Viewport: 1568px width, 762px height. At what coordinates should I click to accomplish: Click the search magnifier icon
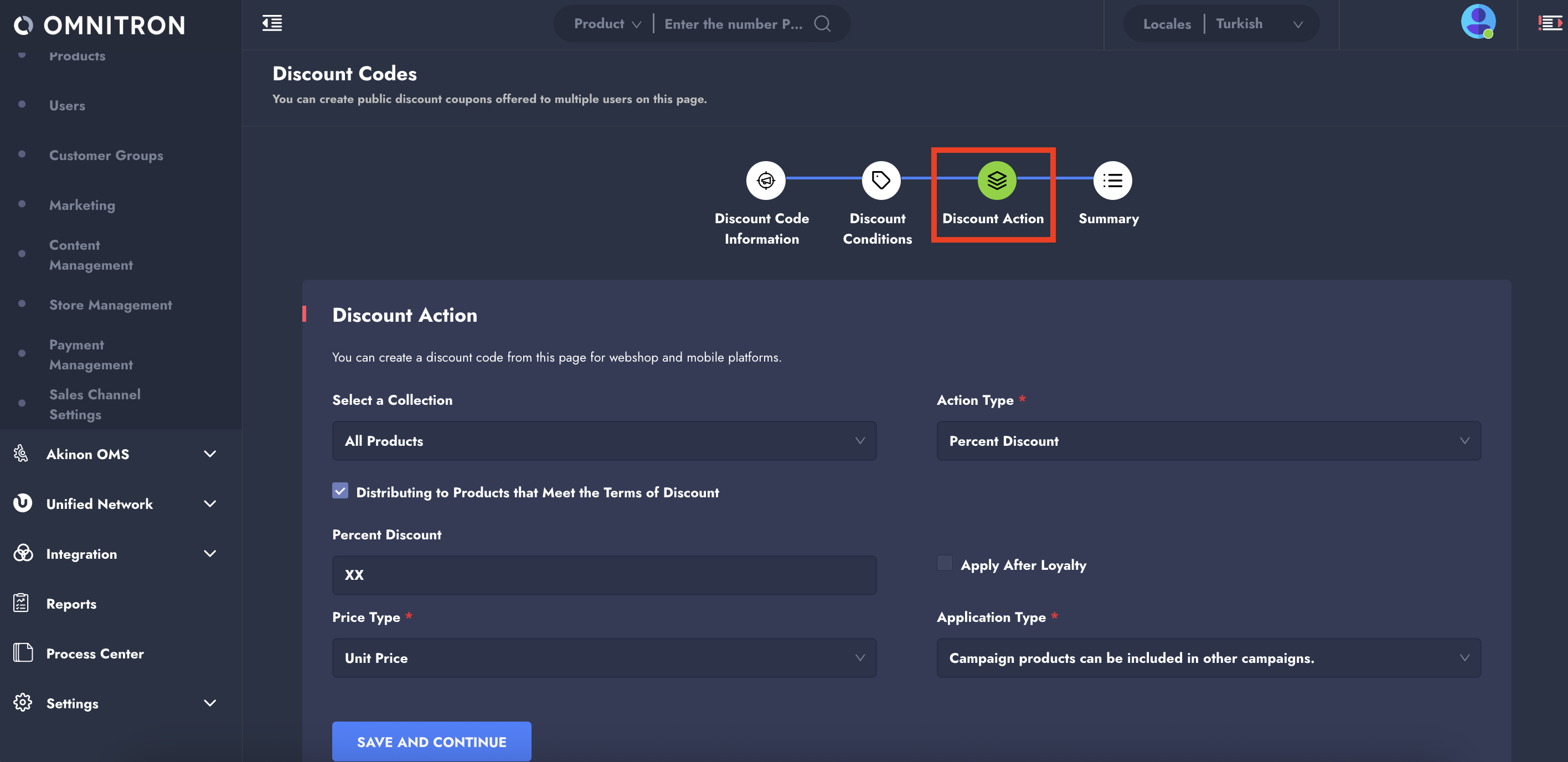[822, 24]
